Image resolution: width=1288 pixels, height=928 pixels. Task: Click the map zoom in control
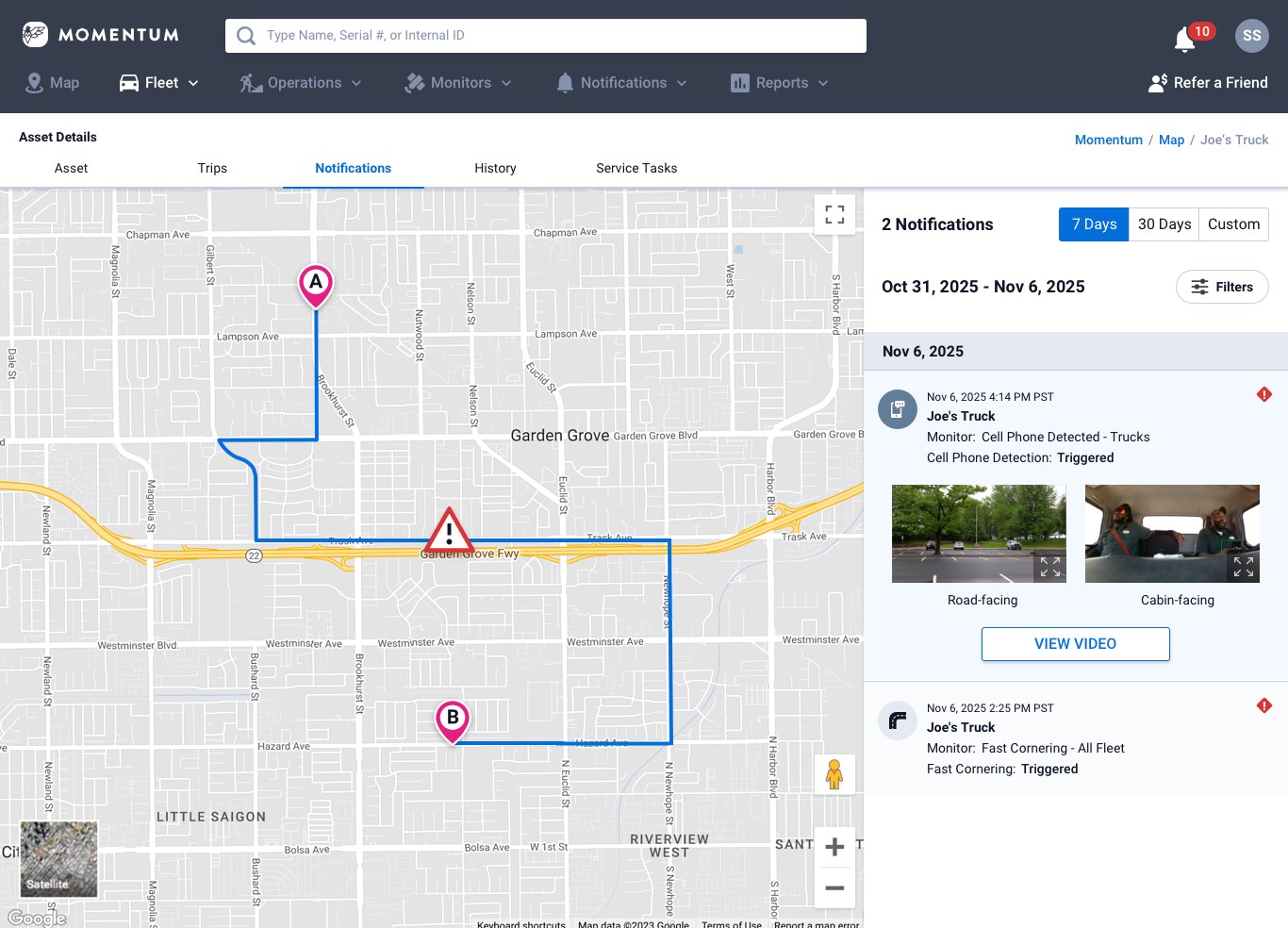(834, 846)
